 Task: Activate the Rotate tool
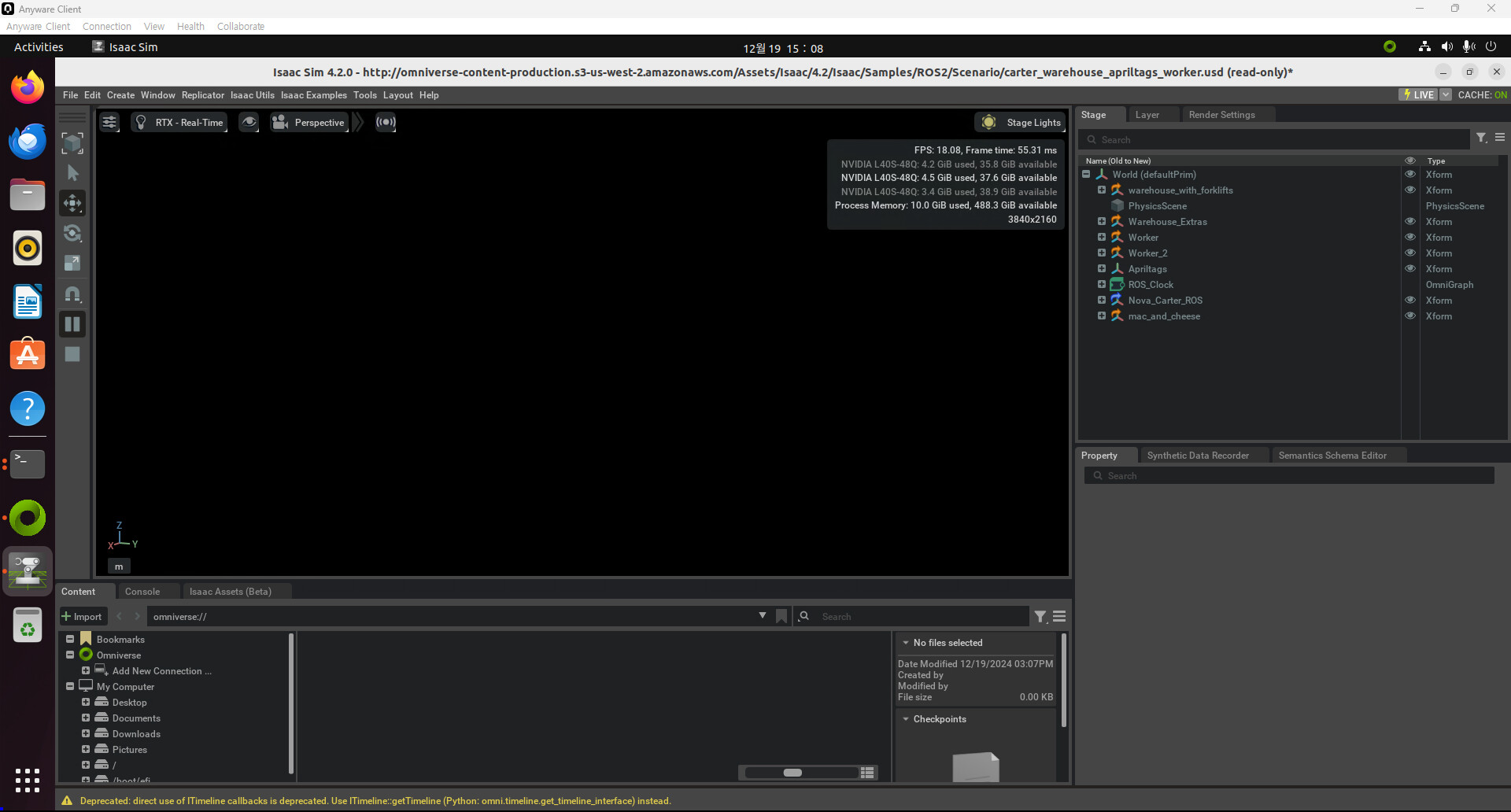pos(72,233)
